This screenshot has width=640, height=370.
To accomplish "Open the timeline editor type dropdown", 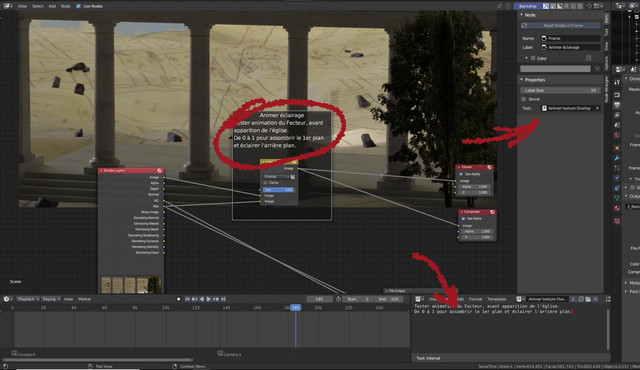I will tap(7, 299).
